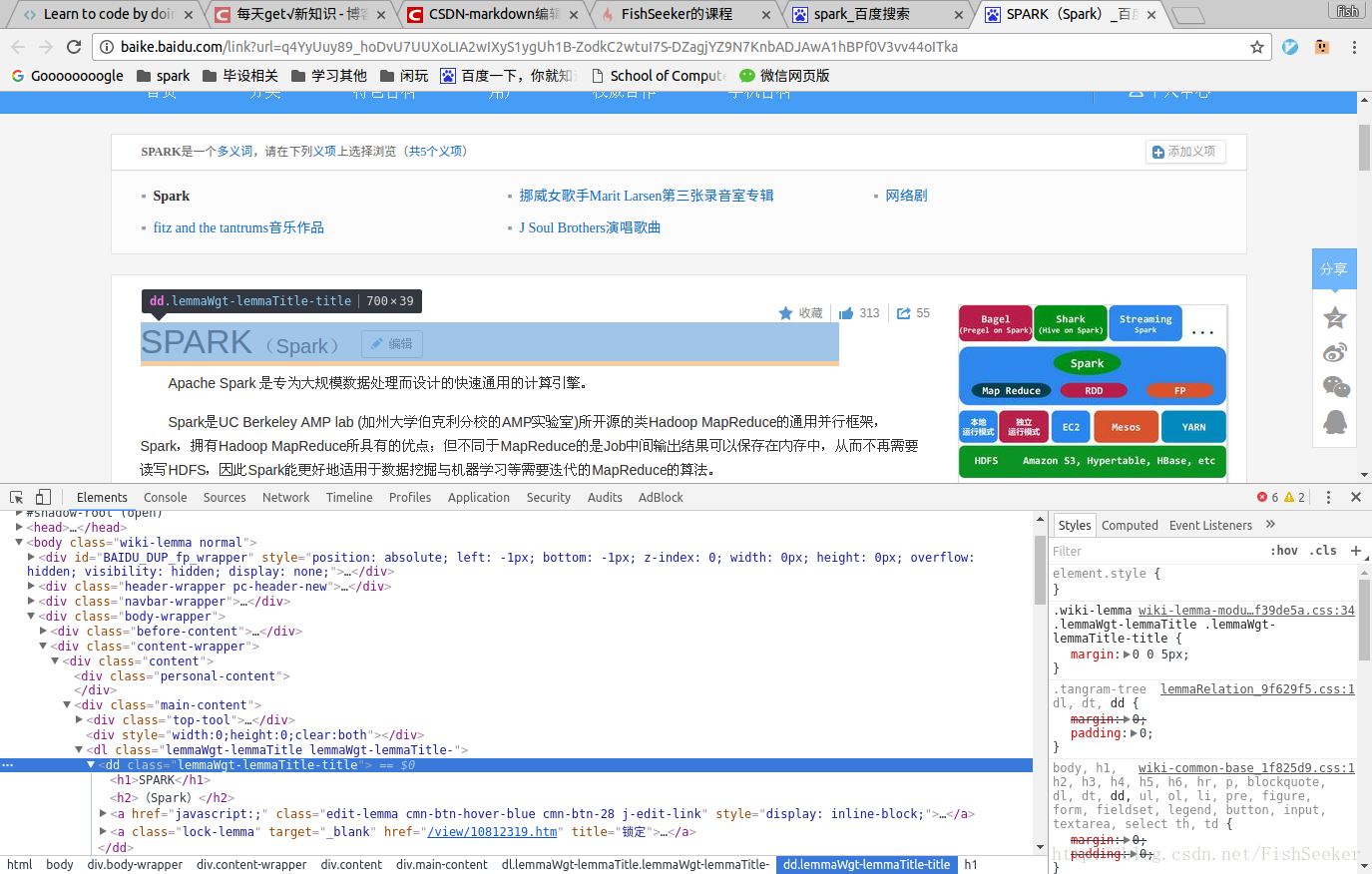
Task: Open wiki-lemma-modu css source link
Action: coord(1246,611)
